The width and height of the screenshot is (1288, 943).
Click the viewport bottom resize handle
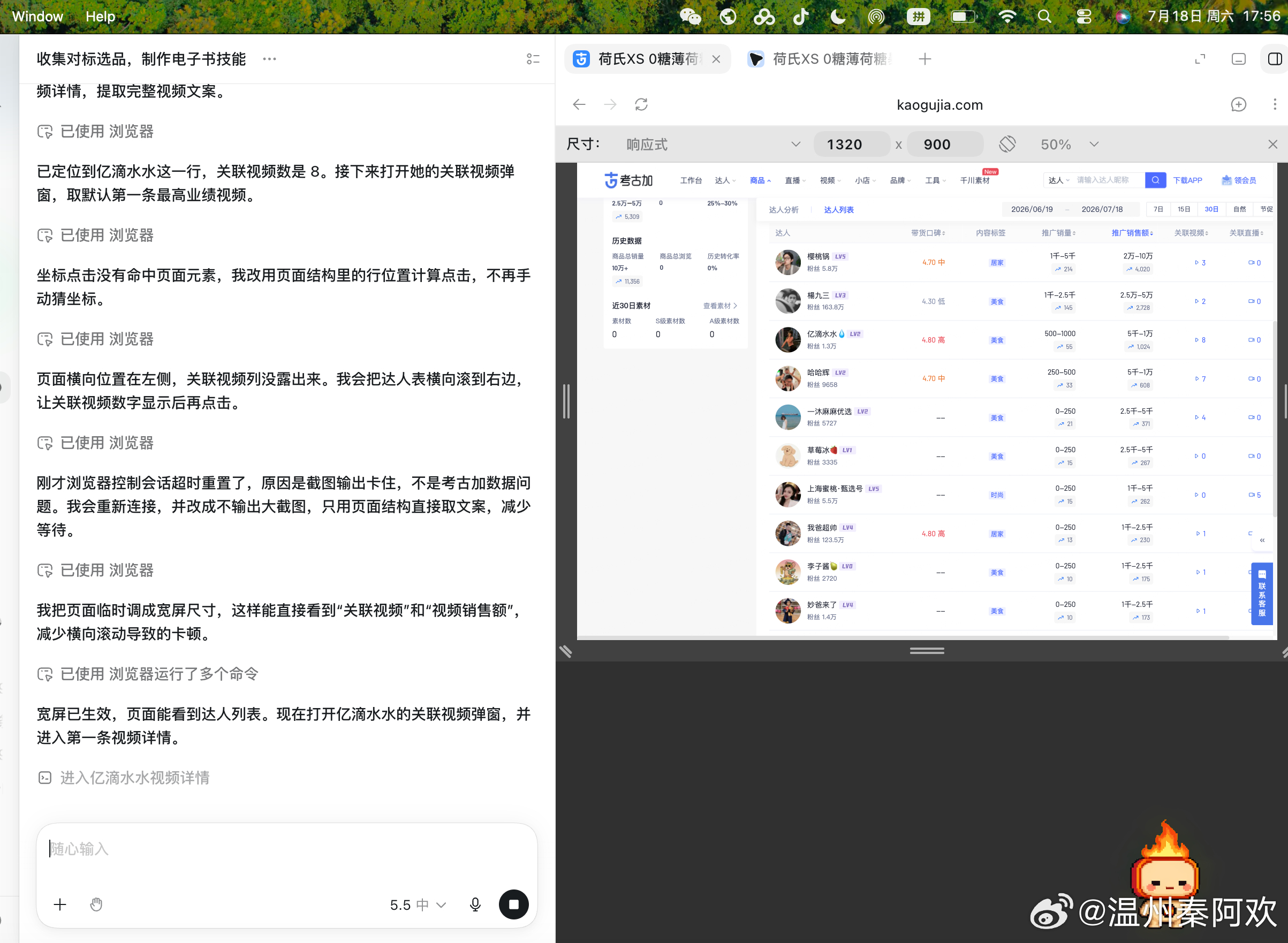[x=927, y=651]
